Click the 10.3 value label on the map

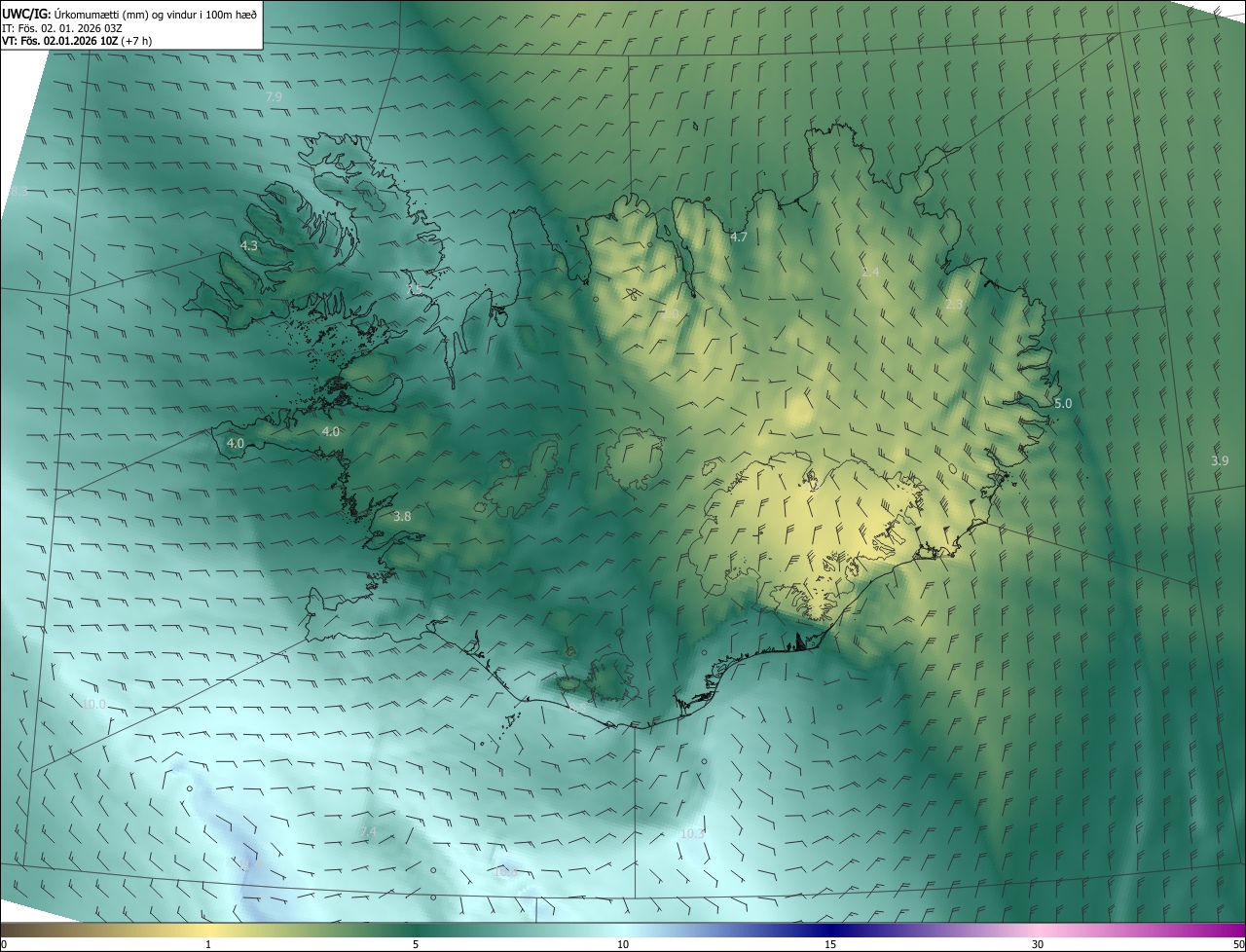pos(692,834)
